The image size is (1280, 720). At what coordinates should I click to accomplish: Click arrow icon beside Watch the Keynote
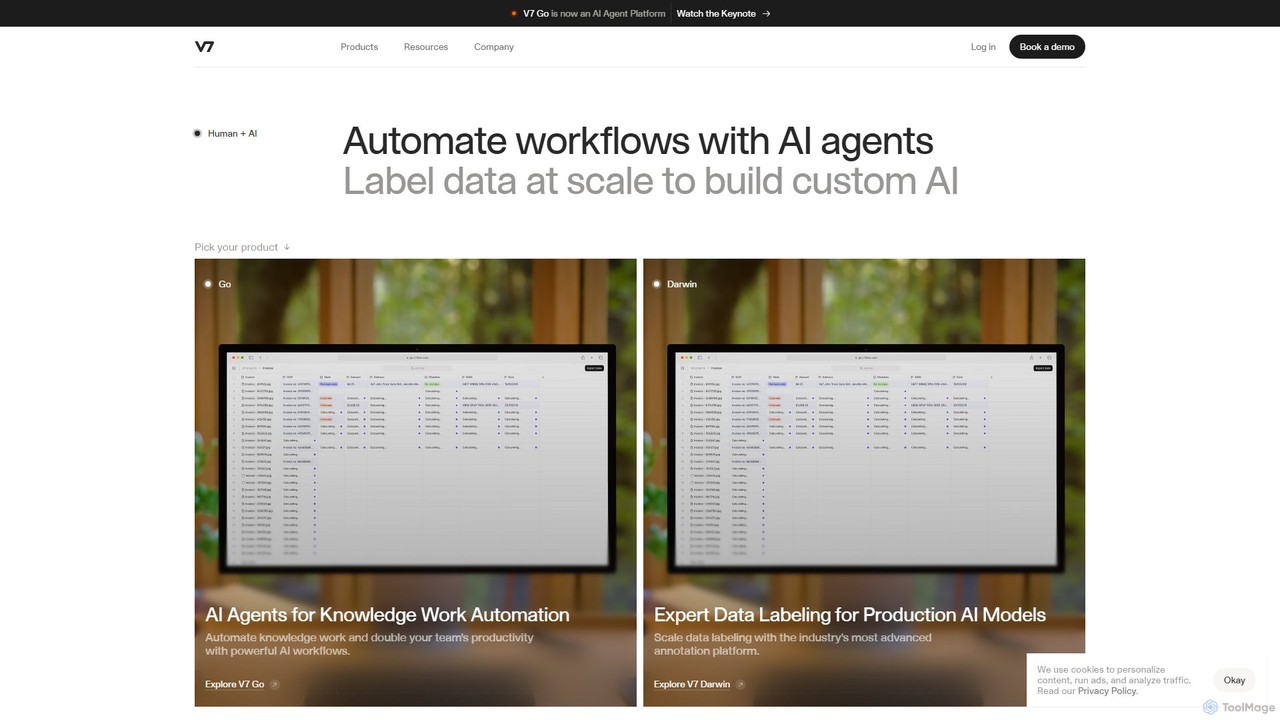(x=766, y=14)
